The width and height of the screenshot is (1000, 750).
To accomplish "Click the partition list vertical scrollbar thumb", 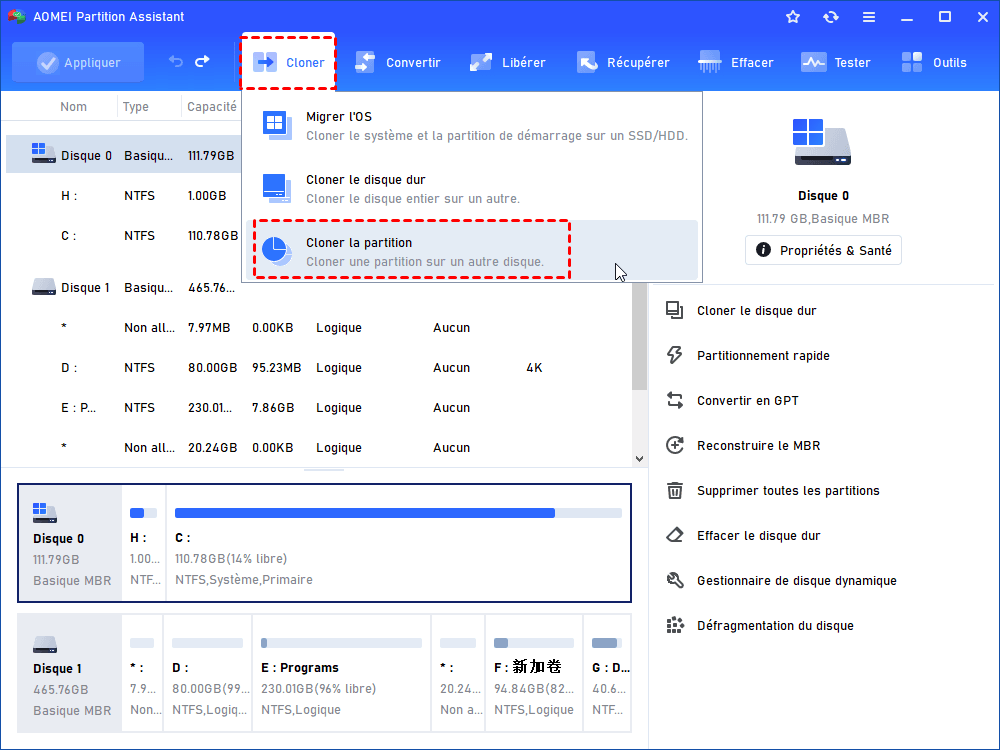I will pyautogui.click(x=640, y=336).
